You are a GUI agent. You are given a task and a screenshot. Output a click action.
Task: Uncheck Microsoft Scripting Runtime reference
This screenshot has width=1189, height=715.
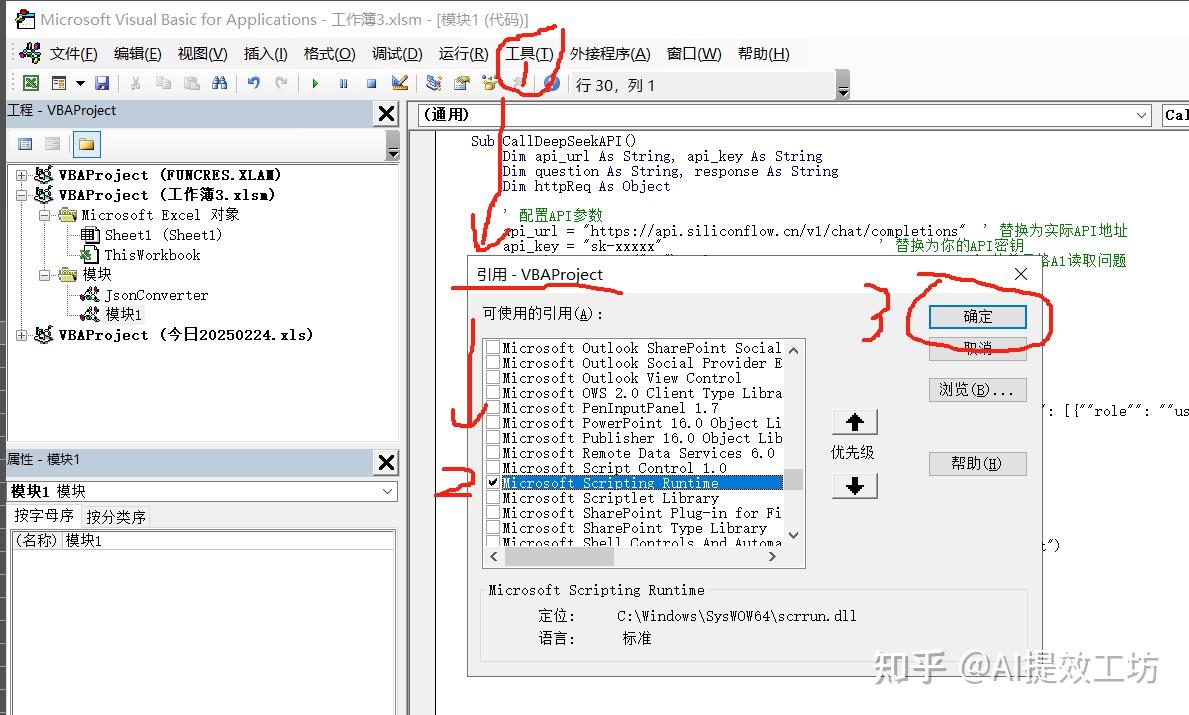coord(493,482)
